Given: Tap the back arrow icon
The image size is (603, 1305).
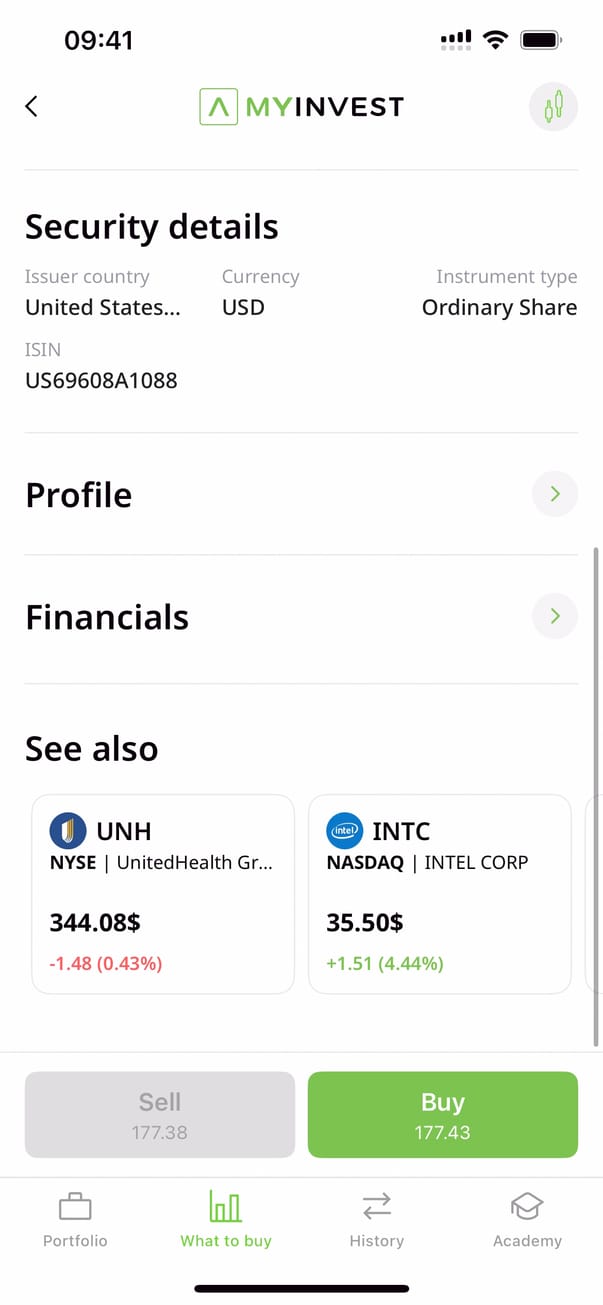Looking at the screenshot, I should pyautogui.click(x=32, y=107).
